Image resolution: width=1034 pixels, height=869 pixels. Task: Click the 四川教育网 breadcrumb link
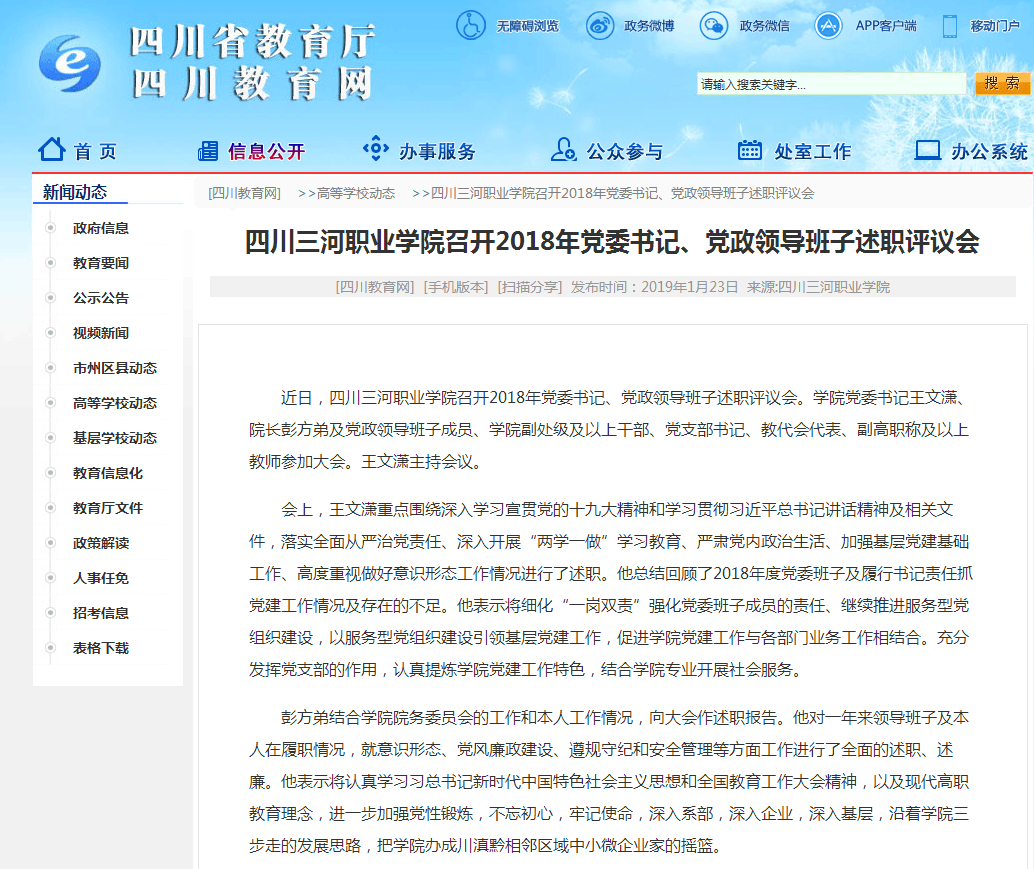244,193
